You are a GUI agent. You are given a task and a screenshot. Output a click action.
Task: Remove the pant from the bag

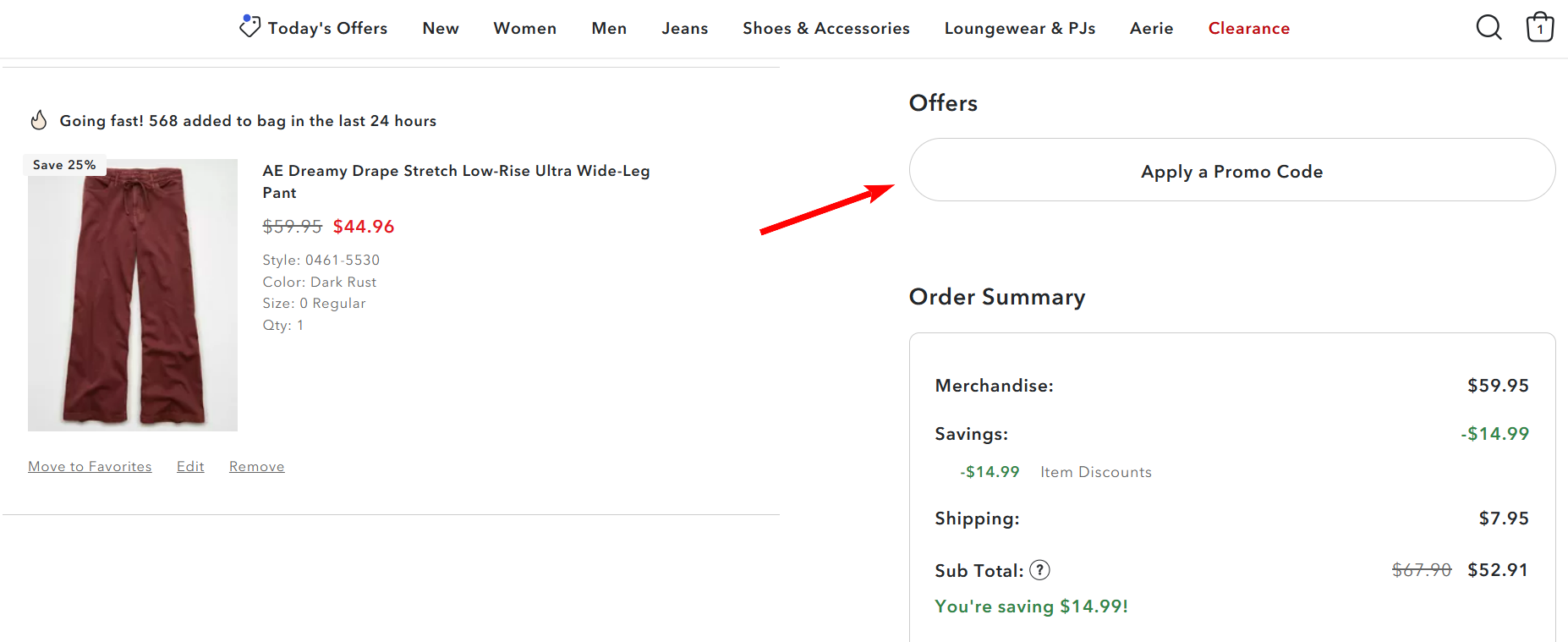pos(256,467)
